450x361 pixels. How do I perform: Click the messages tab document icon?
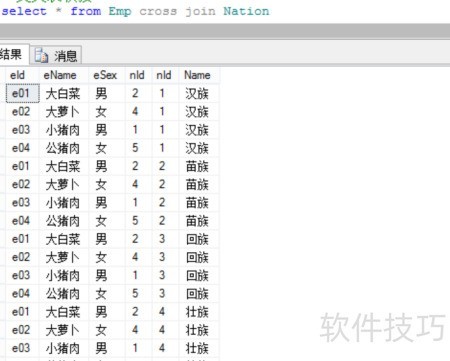point(42,55)
